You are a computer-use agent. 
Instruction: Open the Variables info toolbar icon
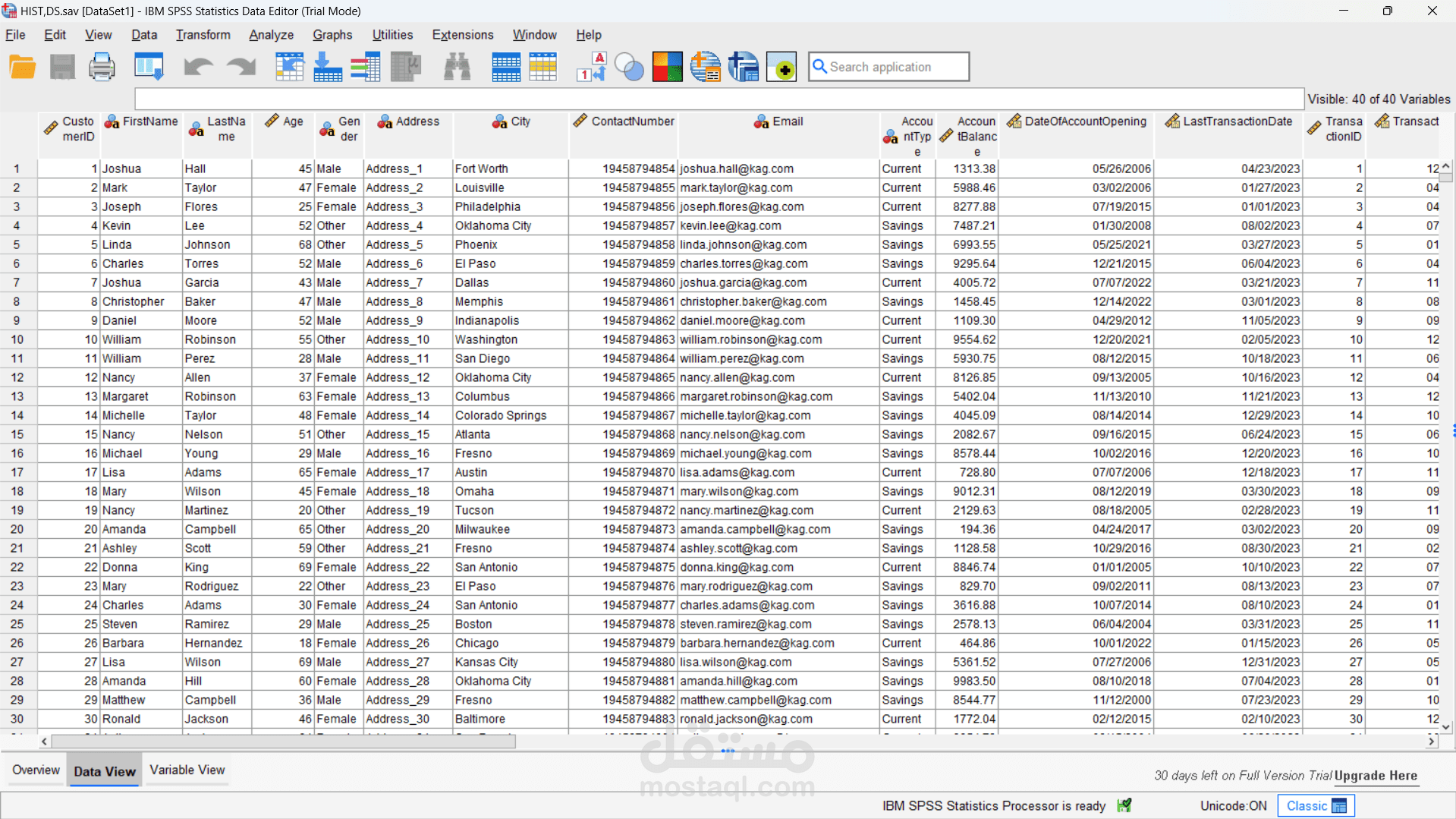365,68
